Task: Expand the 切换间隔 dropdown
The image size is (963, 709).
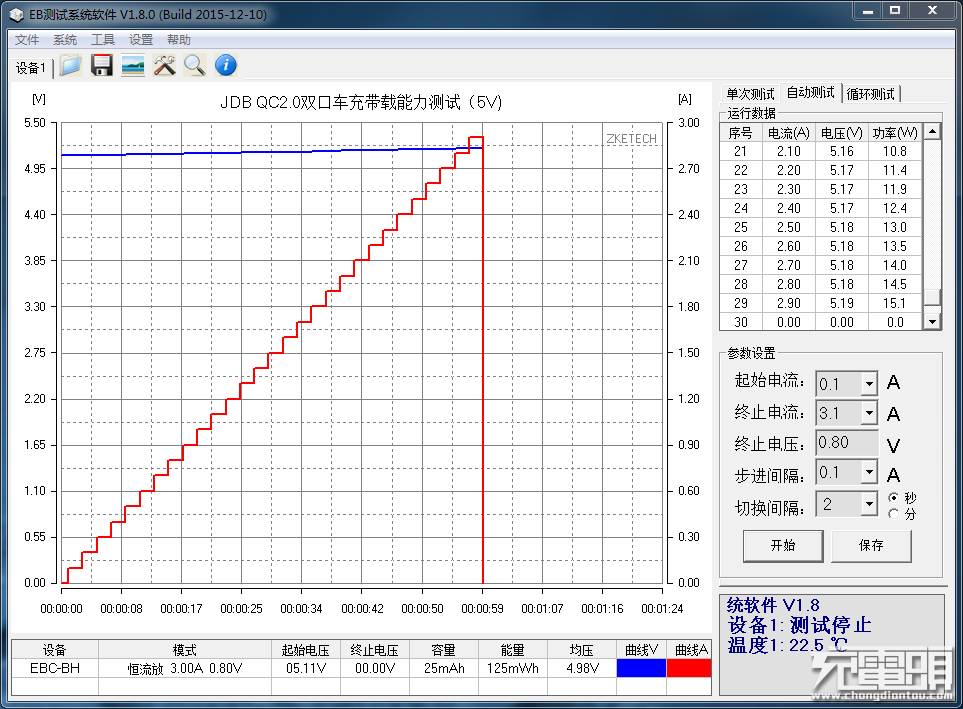Action: point(869,504)
